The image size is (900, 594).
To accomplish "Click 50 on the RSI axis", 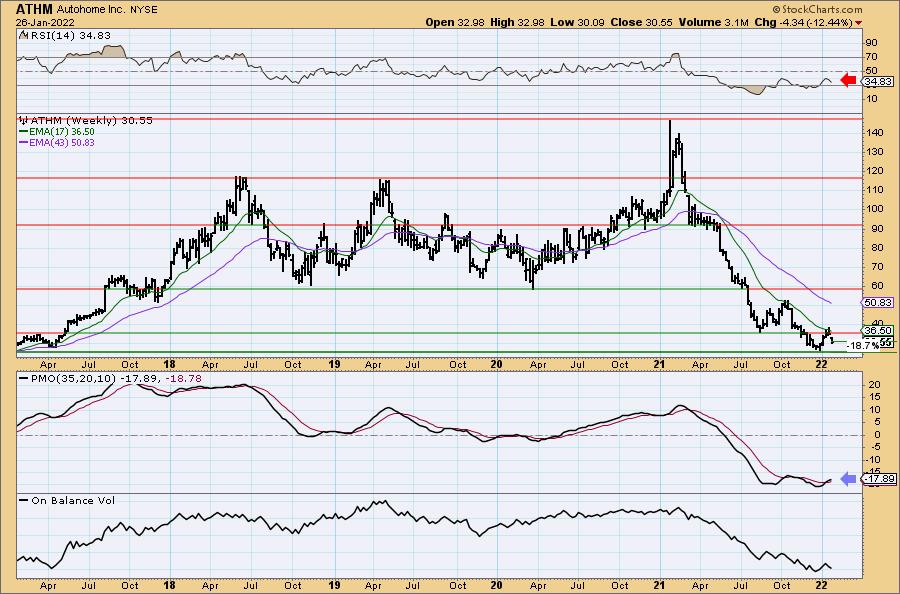I will pos(872,71).
